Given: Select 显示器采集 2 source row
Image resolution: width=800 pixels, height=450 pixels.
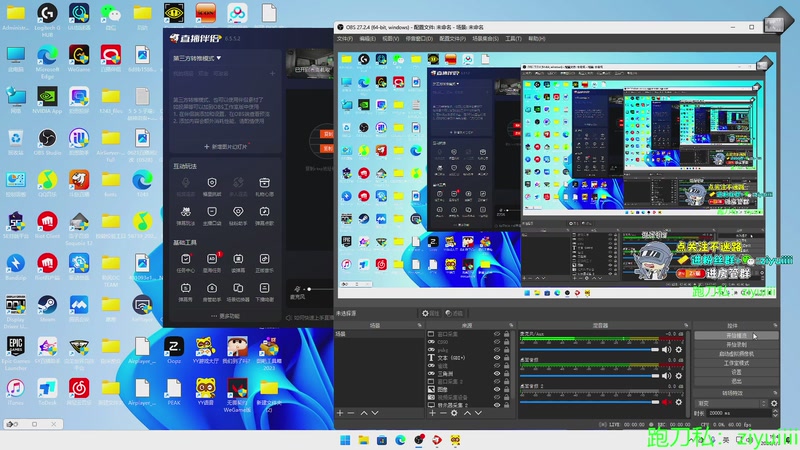Looking at the screenshot, I should click(x=468, y=405).
